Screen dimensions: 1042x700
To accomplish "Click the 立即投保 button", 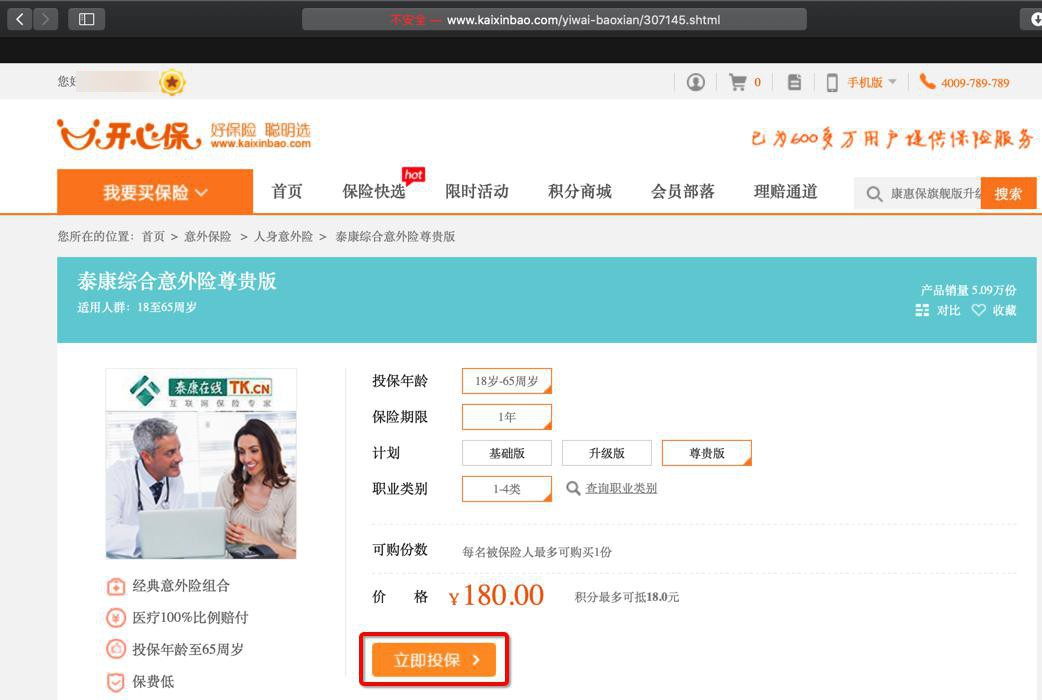I will coord(434,659).
